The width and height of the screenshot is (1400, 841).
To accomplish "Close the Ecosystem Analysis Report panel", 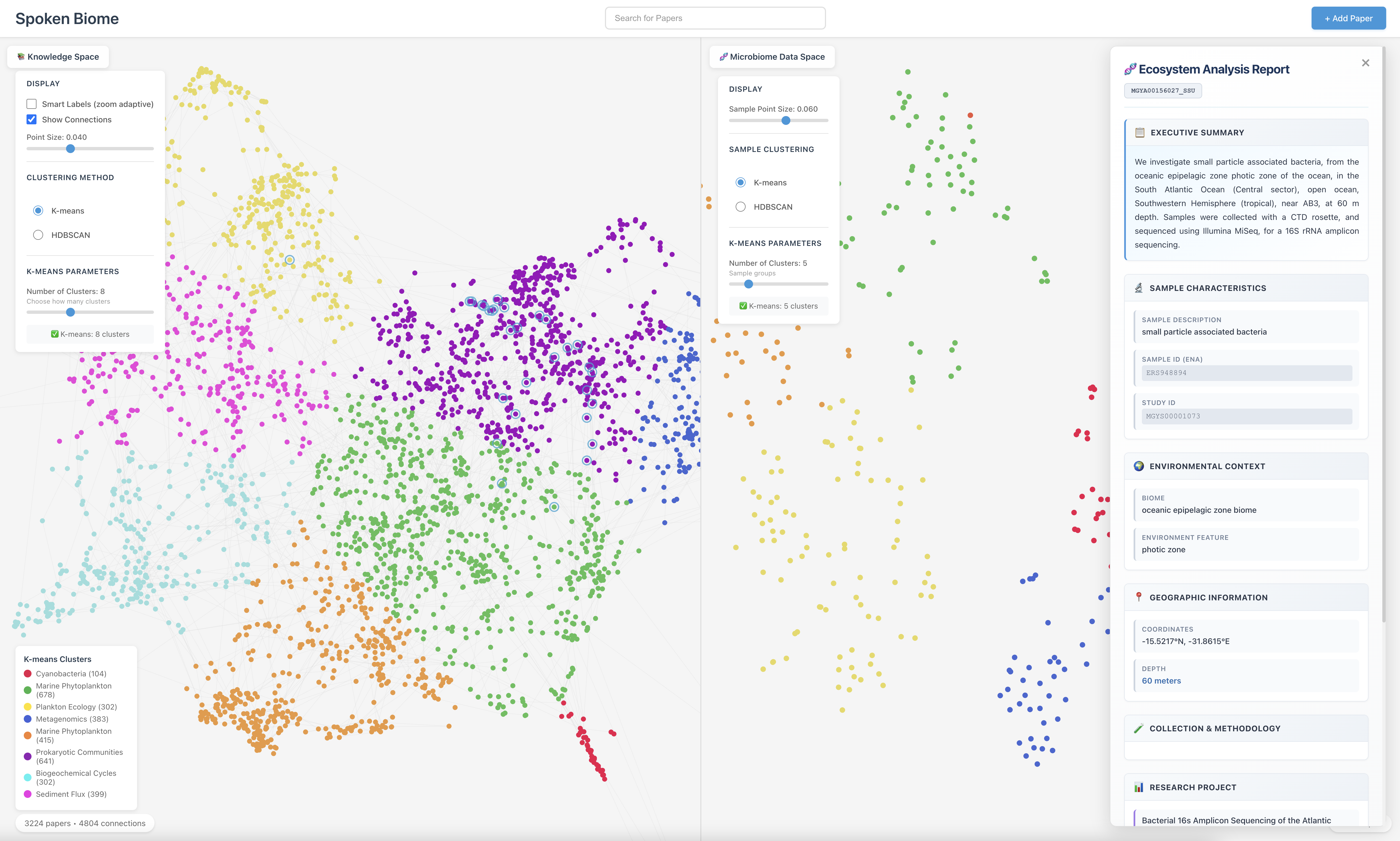I will 1366,62.
